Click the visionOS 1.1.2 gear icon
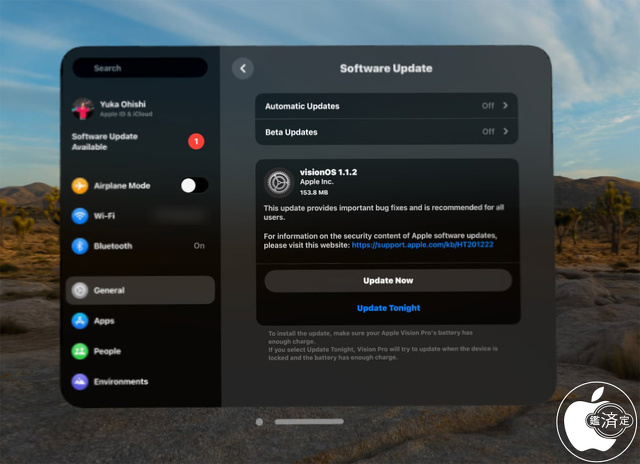The height and width of the screenshot is (464, 640). [279, 182]
